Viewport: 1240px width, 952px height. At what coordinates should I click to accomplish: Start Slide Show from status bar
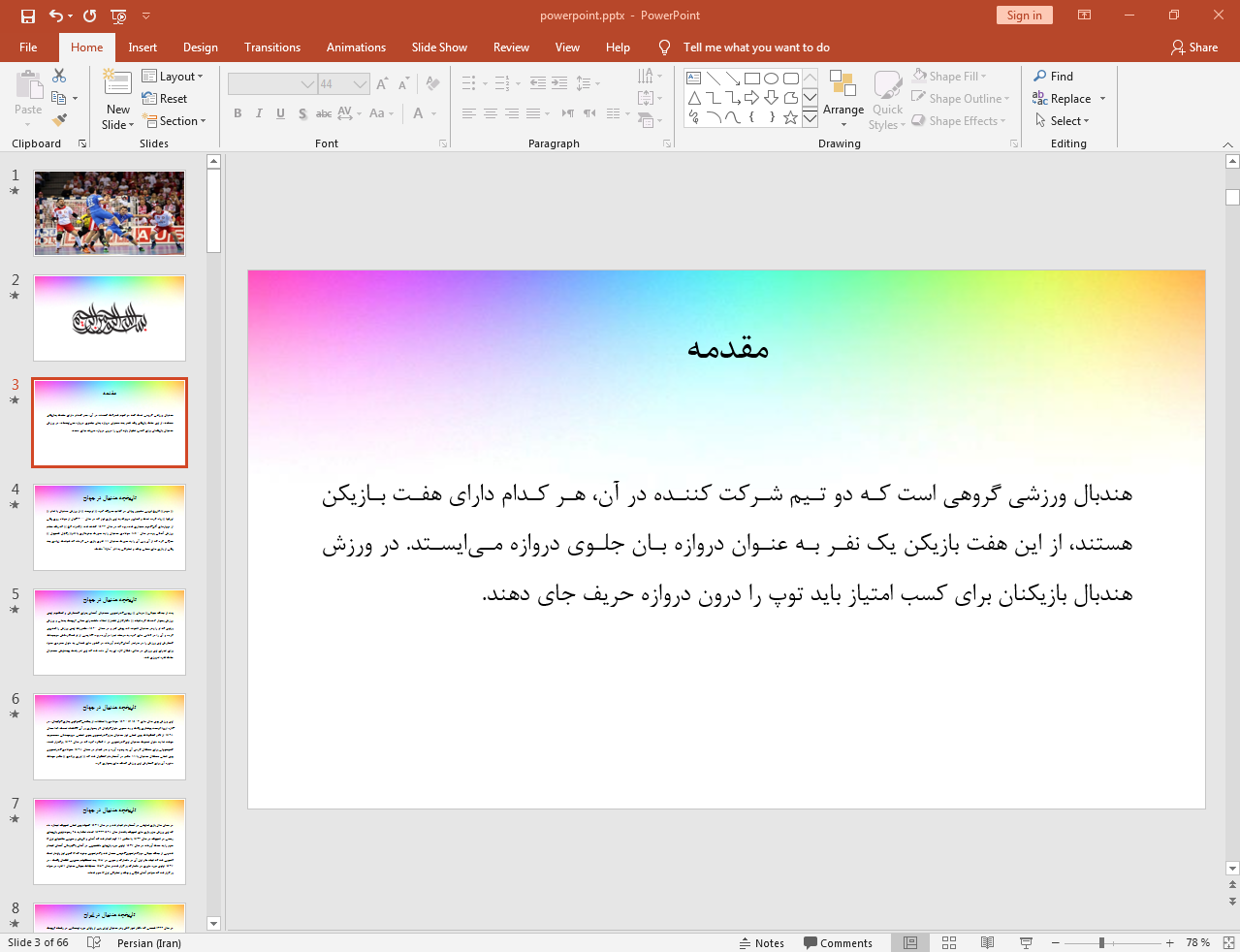(x=1026, y=942)
